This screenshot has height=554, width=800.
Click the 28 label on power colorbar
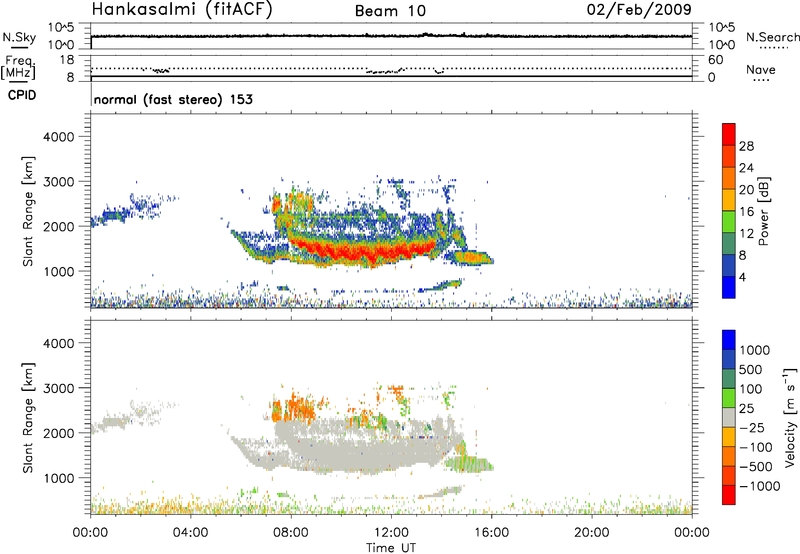point(746,146)
